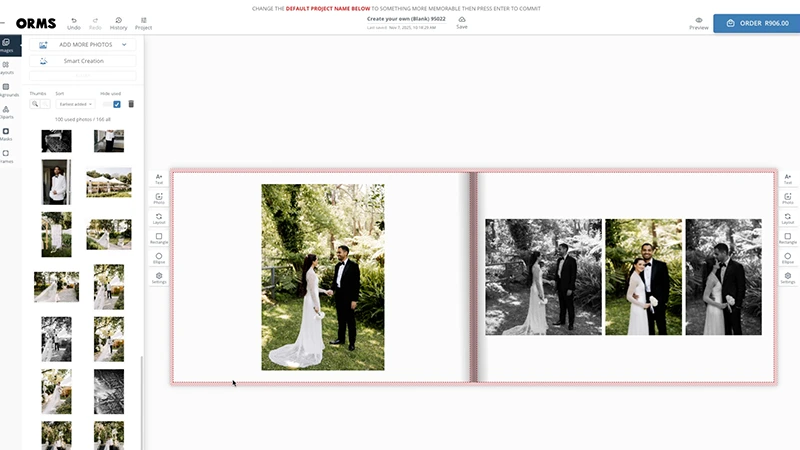Open the Preview eye icon
800x450 pixels.
pyautogui.click(x=699, y=22)
